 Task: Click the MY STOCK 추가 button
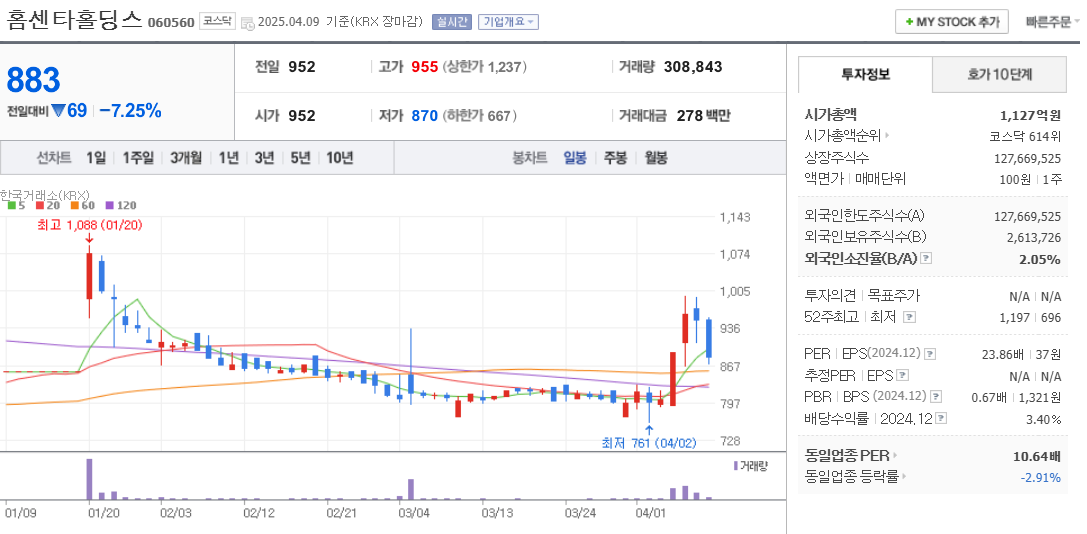pos(952,22)
